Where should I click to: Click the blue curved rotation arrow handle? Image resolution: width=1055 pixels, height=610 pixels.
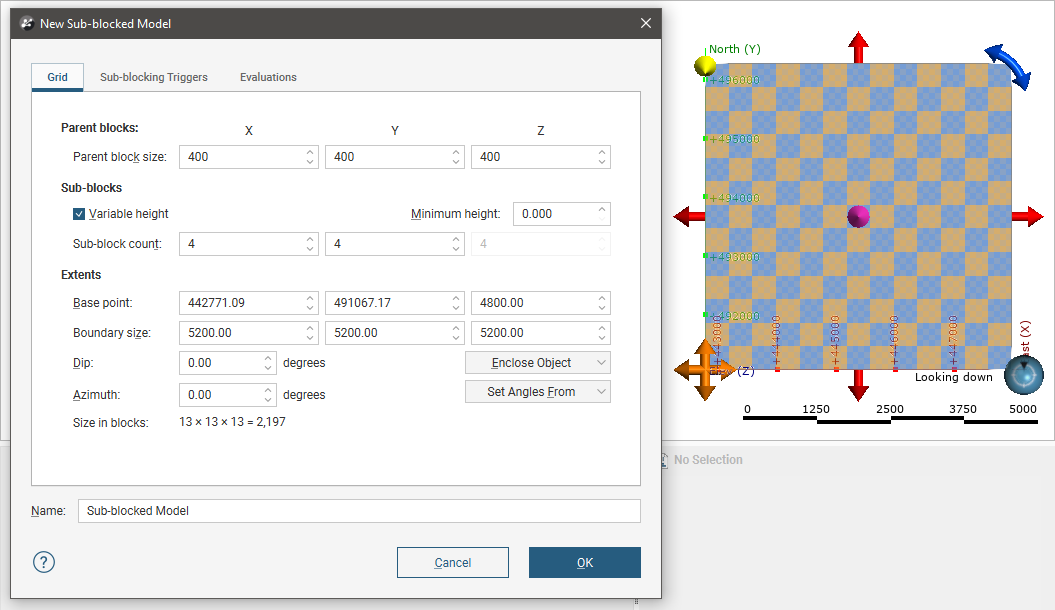1007,66
